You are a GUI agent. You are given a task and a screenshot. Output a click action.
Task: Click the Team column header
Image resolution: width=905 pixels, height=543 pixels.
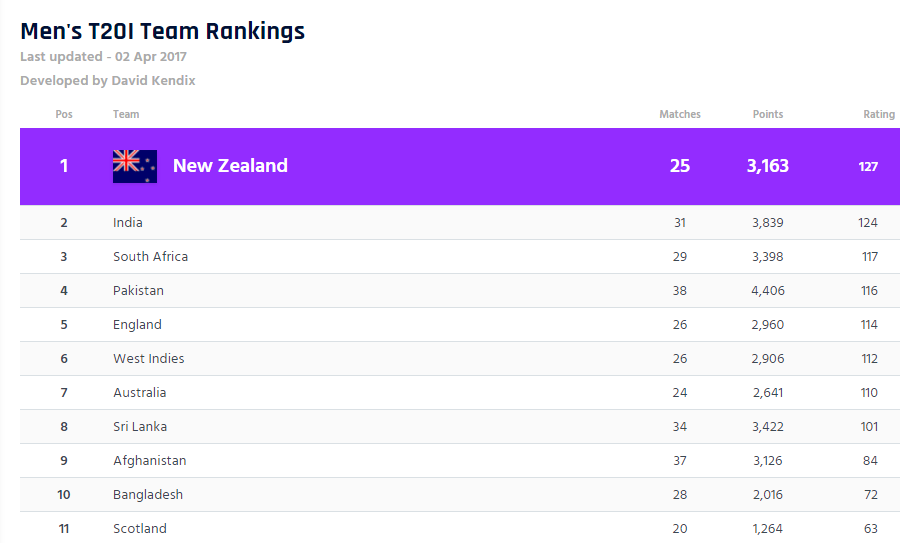126,115
